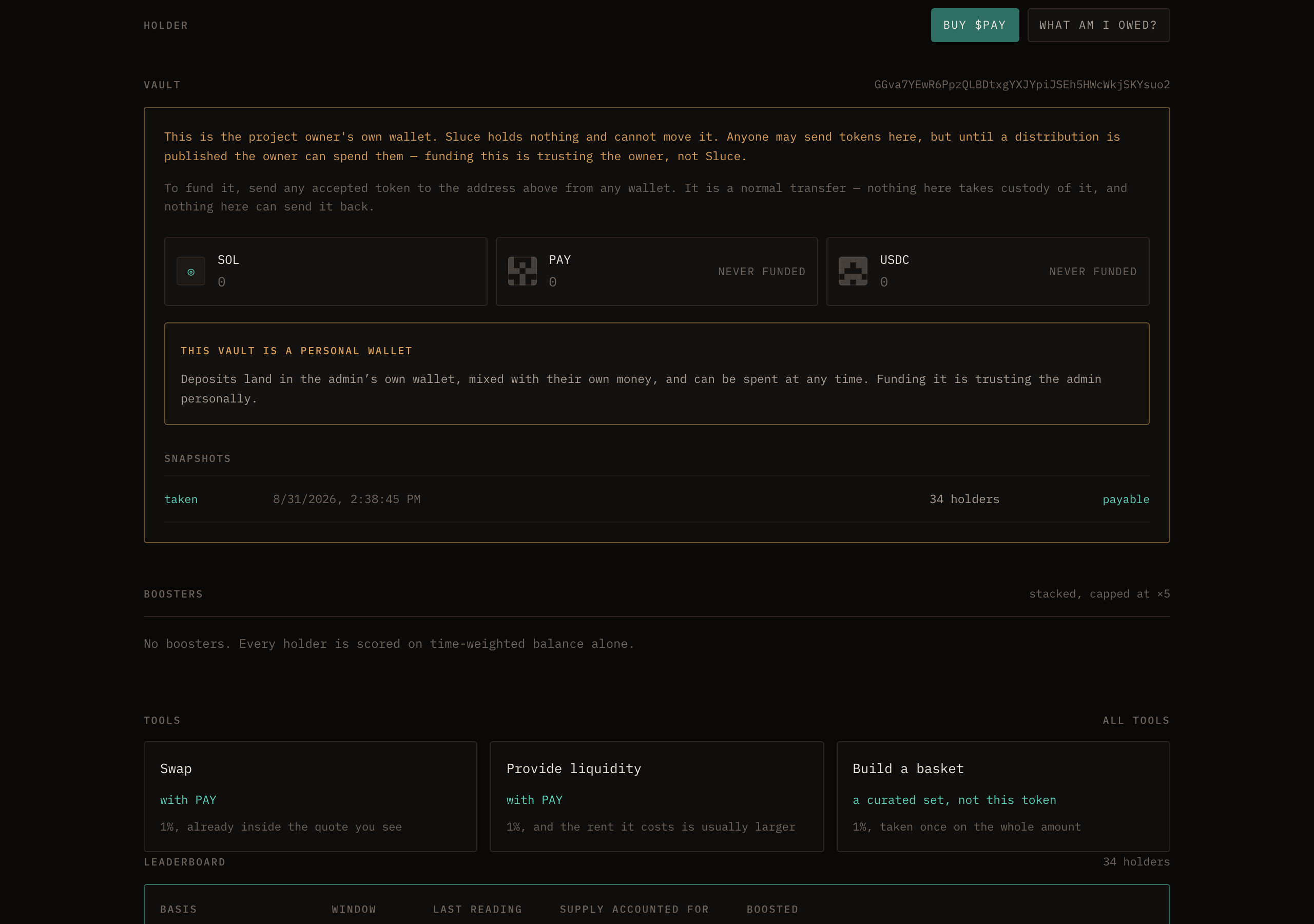Click the BOOSTERS section label
The image size is (1314, 924).
click(173, 594)
